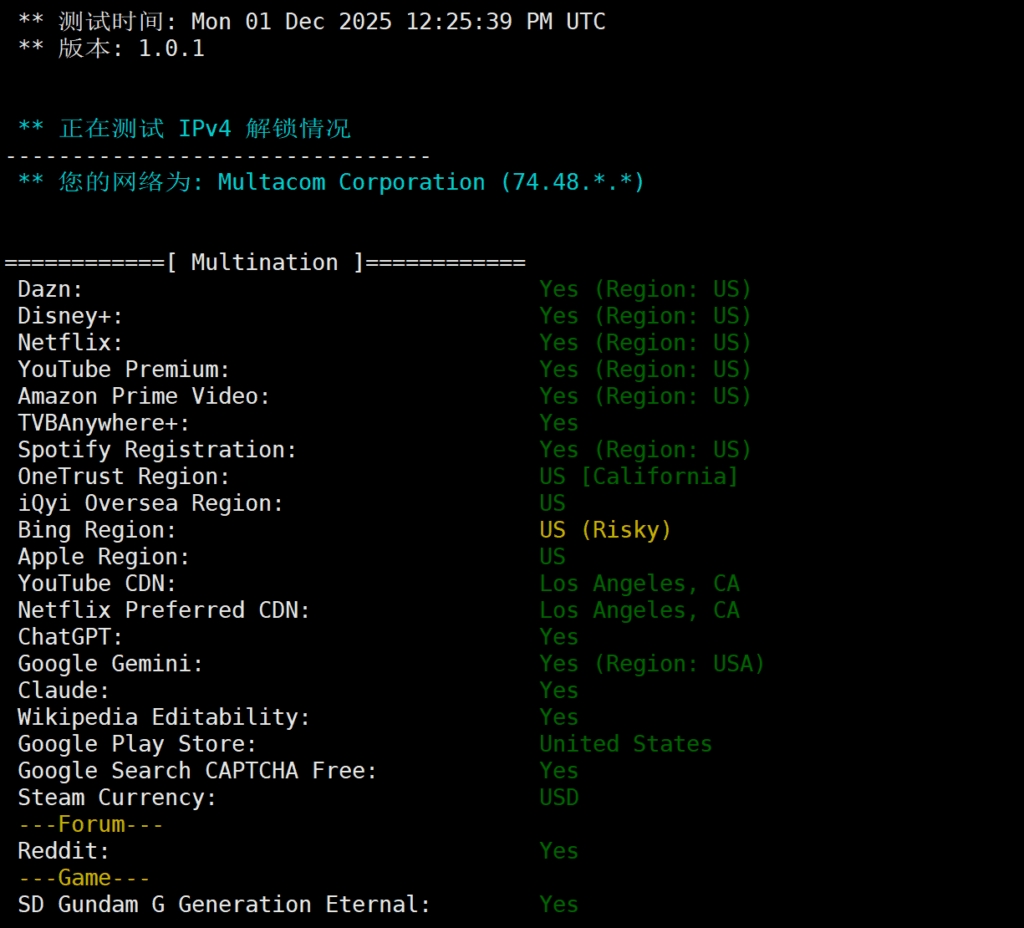Screen dimensions: 1024x928
Task: Click the 'US [California]' OneTrust result
Action: 638,476
